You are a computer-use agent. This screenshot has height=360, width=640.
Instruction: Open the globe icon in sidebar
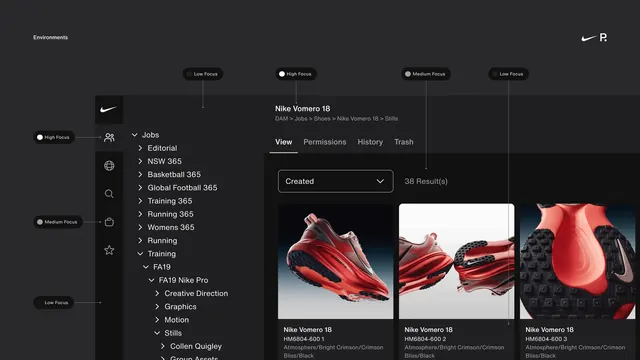coord(109,165)
